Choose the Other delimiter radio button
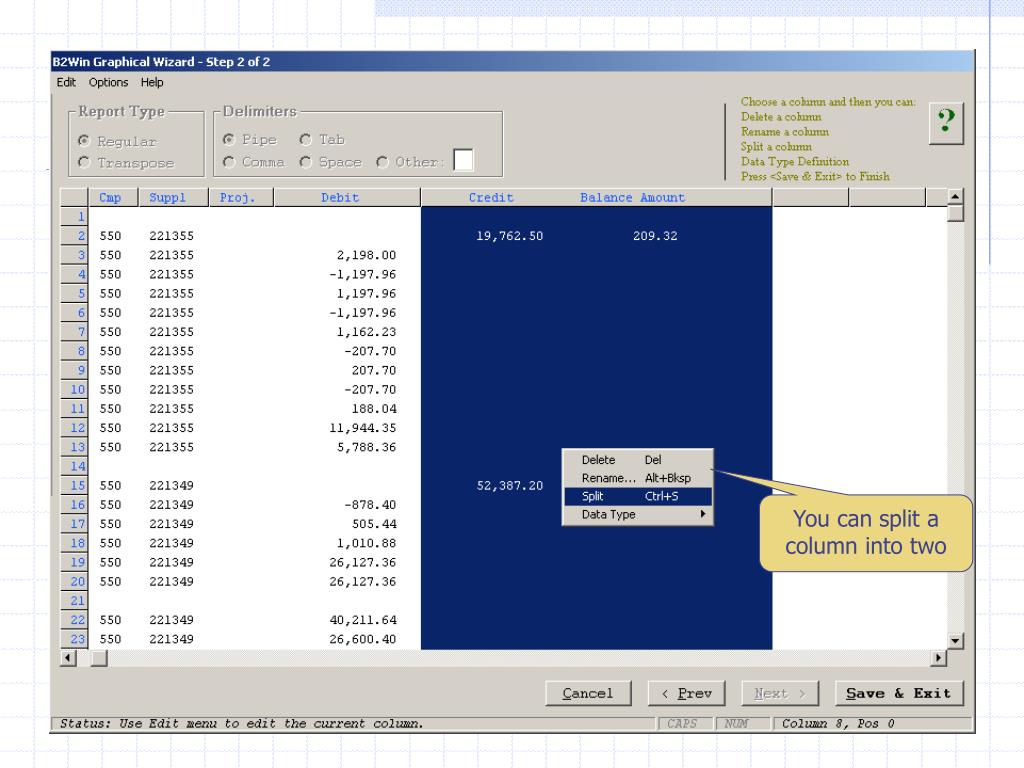 click(382, 162)
